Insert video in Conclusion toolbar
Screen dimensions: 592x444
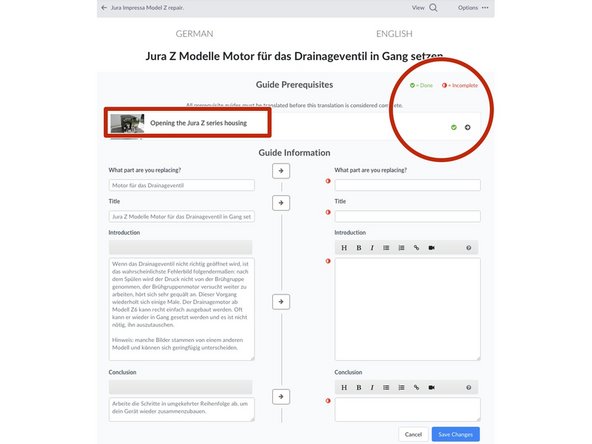click(432, 388)
